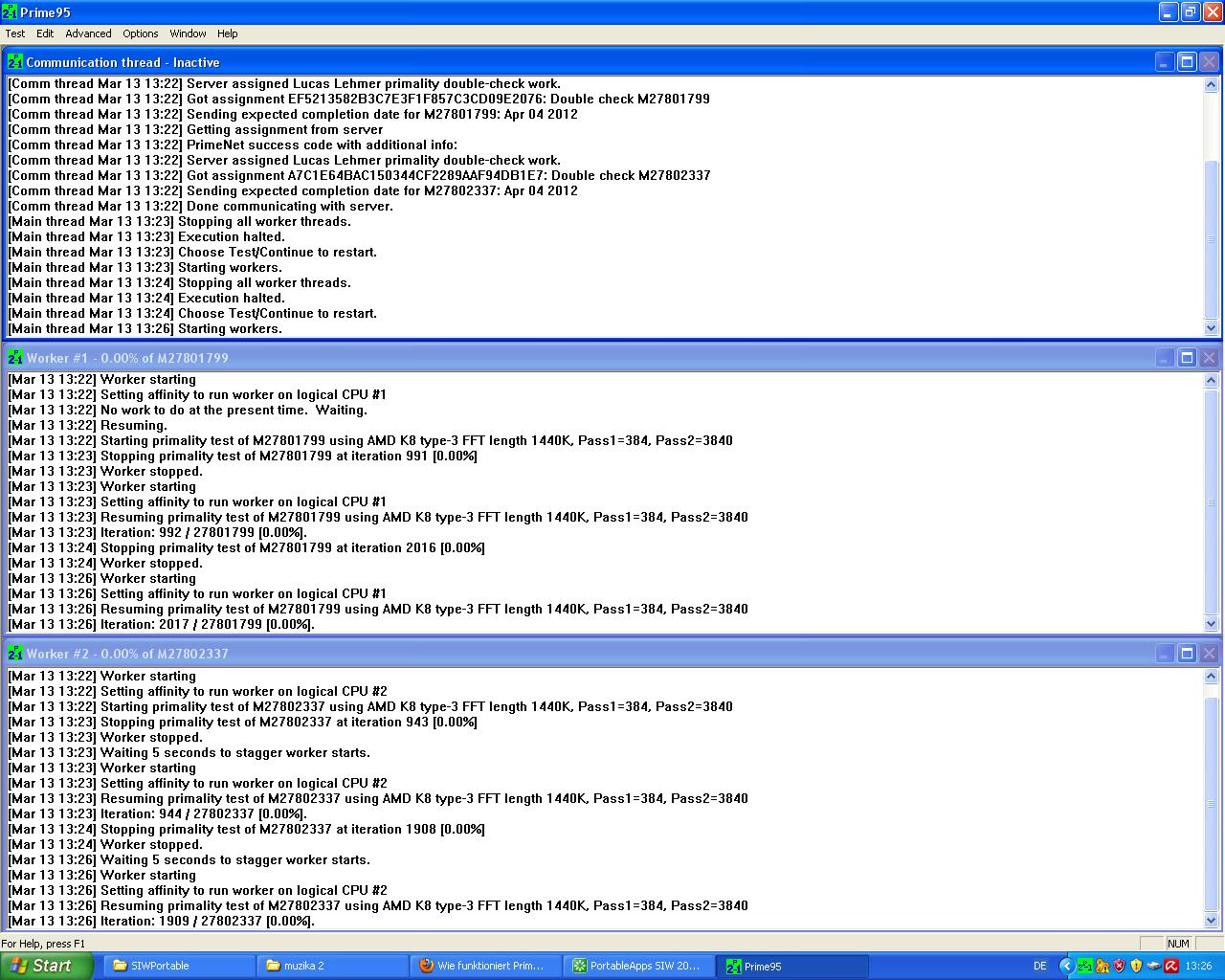Image resolution: width=1225 pixels, height=980 pixels.
Task: Click Communication thread window system icon
Action: 15,62
